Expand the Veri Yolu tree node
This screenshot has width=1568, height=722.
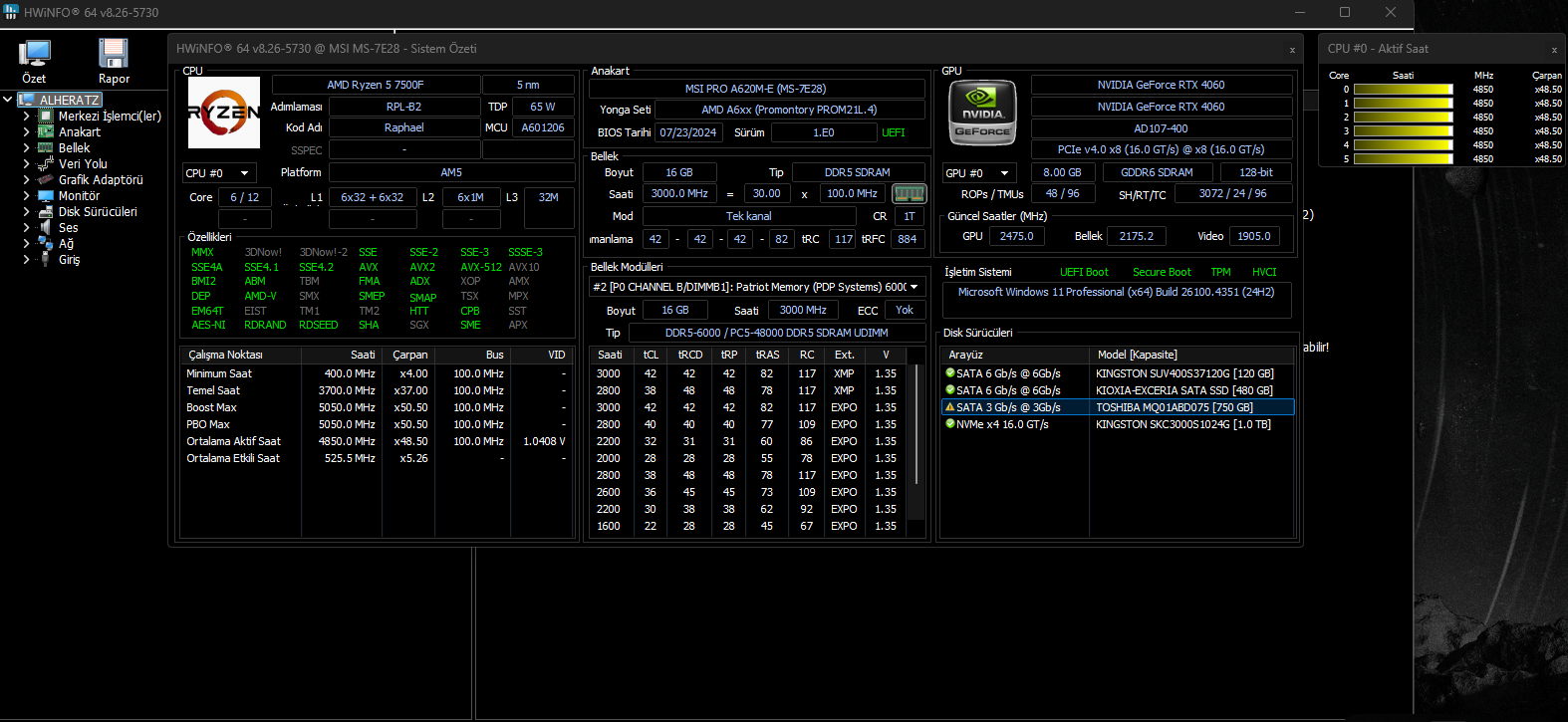(x=27, y=163)
